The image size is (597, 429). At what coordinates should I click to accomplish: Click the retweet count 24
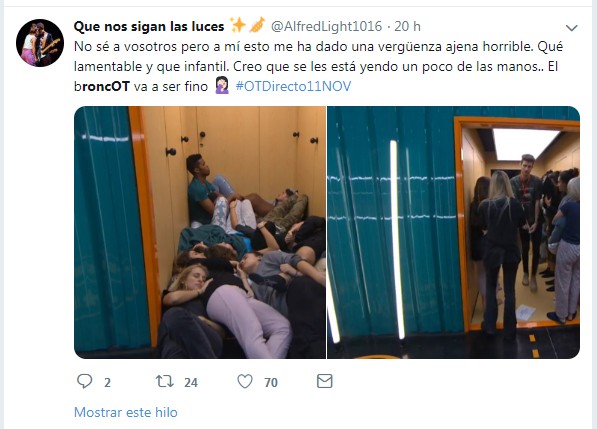(191, 382)
